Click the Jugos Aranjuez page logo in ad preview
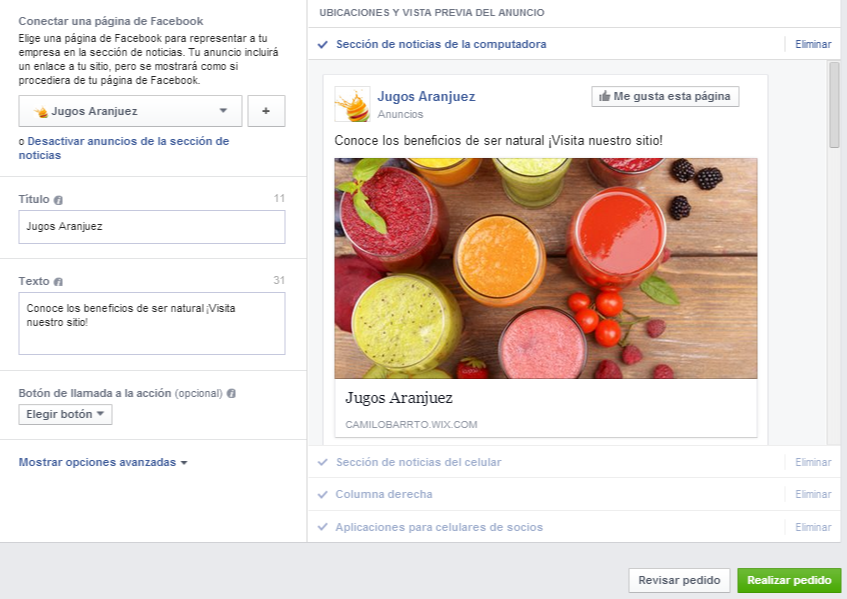847x599 pixels. [x=352, y=104]
